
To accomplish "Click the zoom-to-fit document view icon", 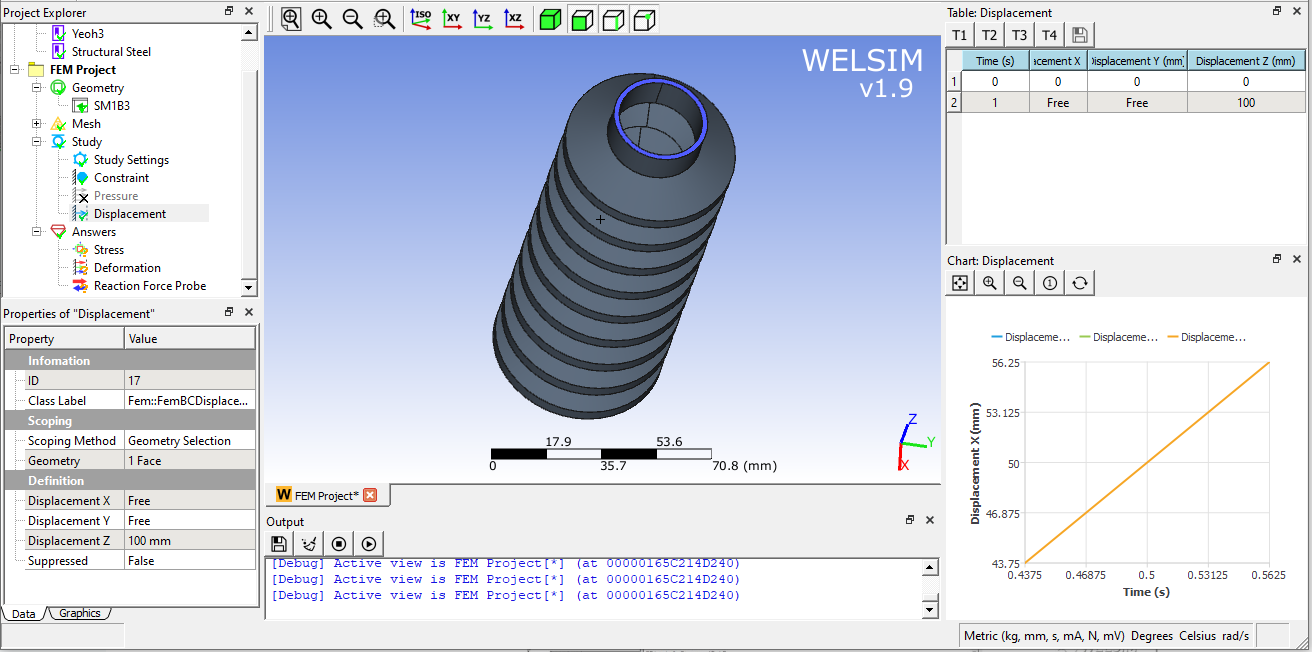I will [x=290, y=19].
